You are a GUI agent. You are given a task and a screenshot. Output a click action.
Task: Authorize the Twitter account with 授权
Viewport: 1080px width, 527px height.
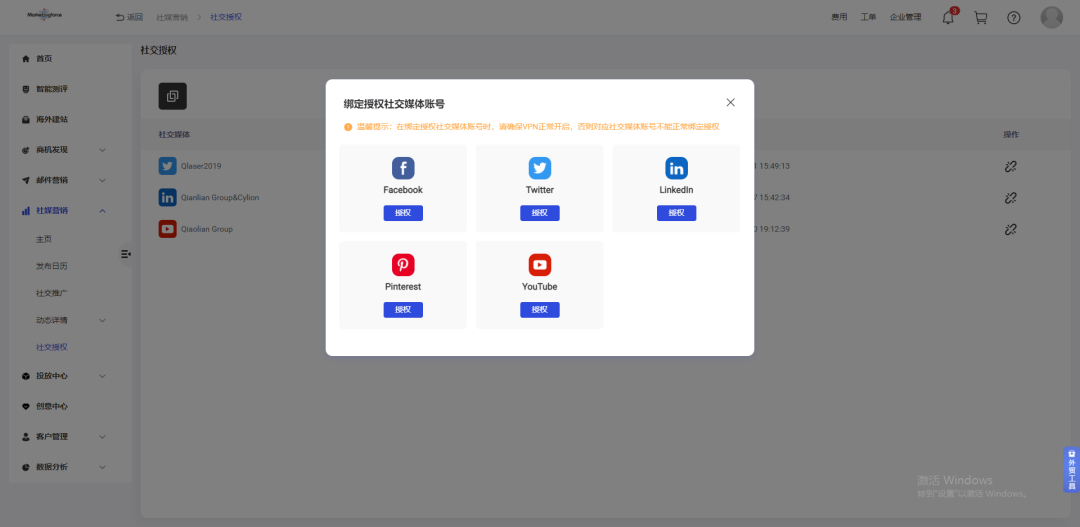pos(539,213)
